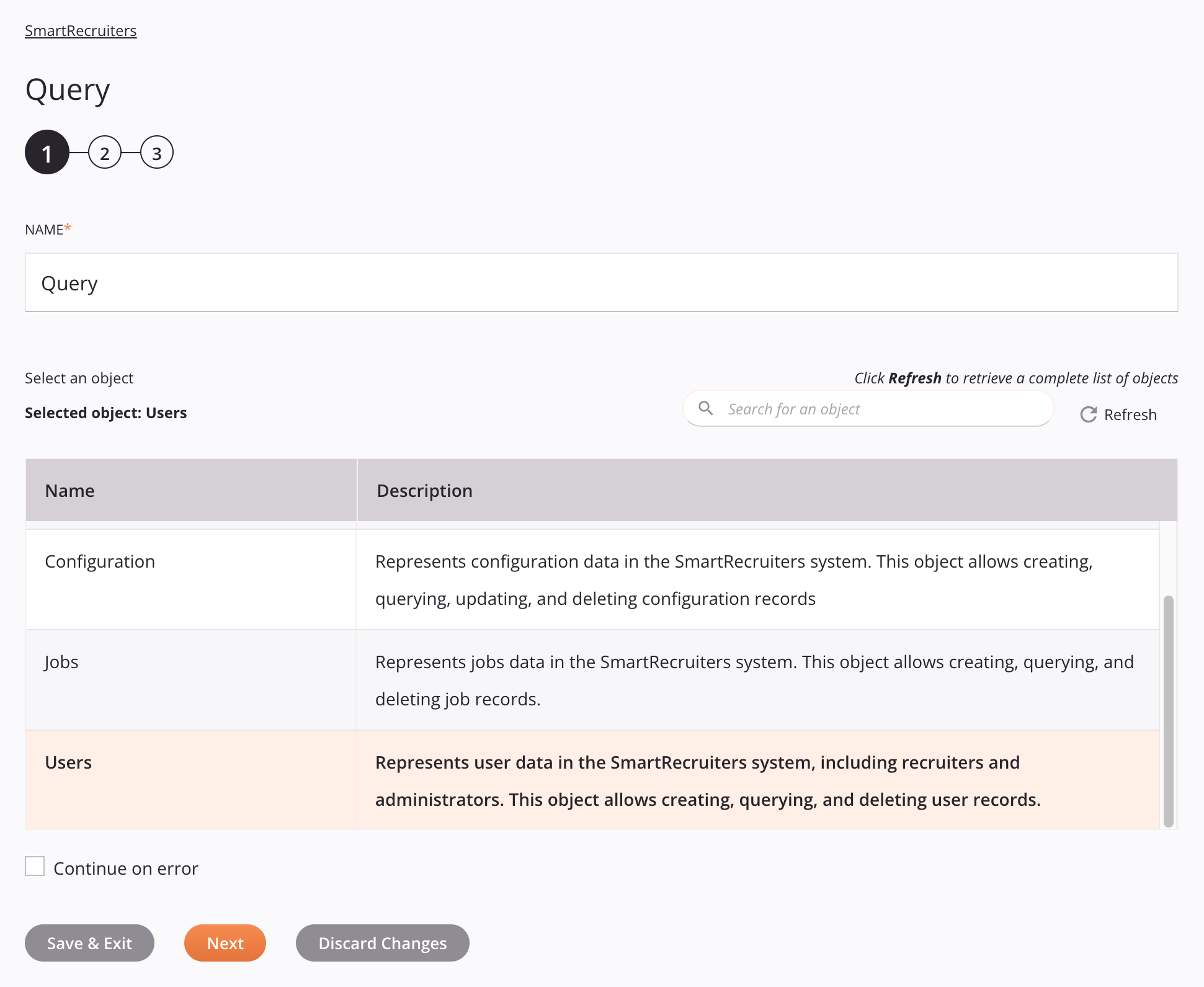Toggle the Continue on error checkbox

tap(35, 867)
